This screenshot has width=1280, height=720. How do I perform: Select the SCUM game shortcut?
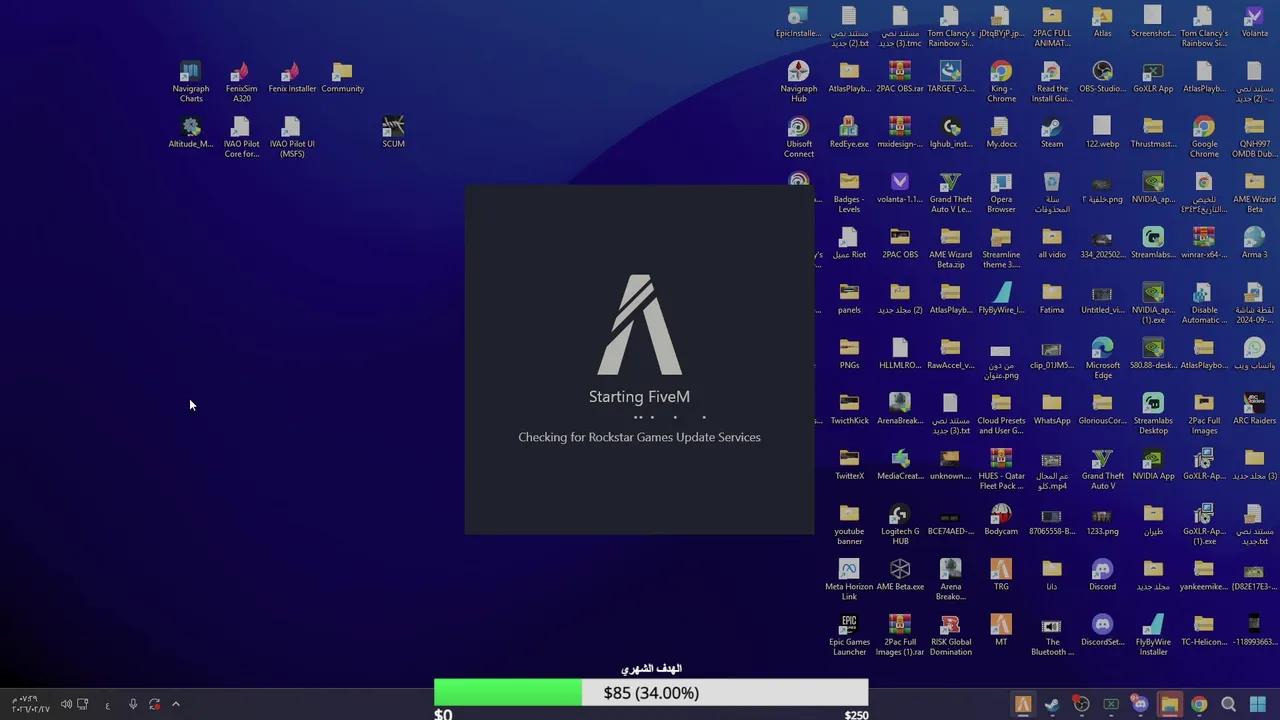(393, 132)
